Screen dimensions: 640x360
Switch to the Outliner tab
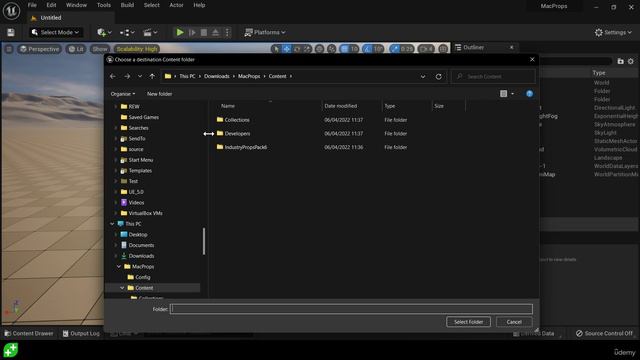click(x=473, y=47)
